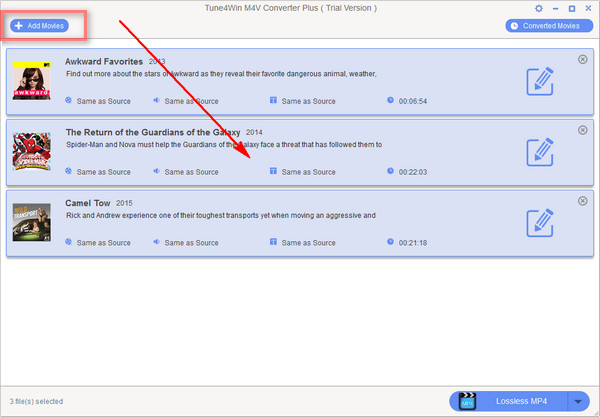Click duration clock icon for Guardians of the Galaxy
600x417 pixels.
[x=390, y=171]
